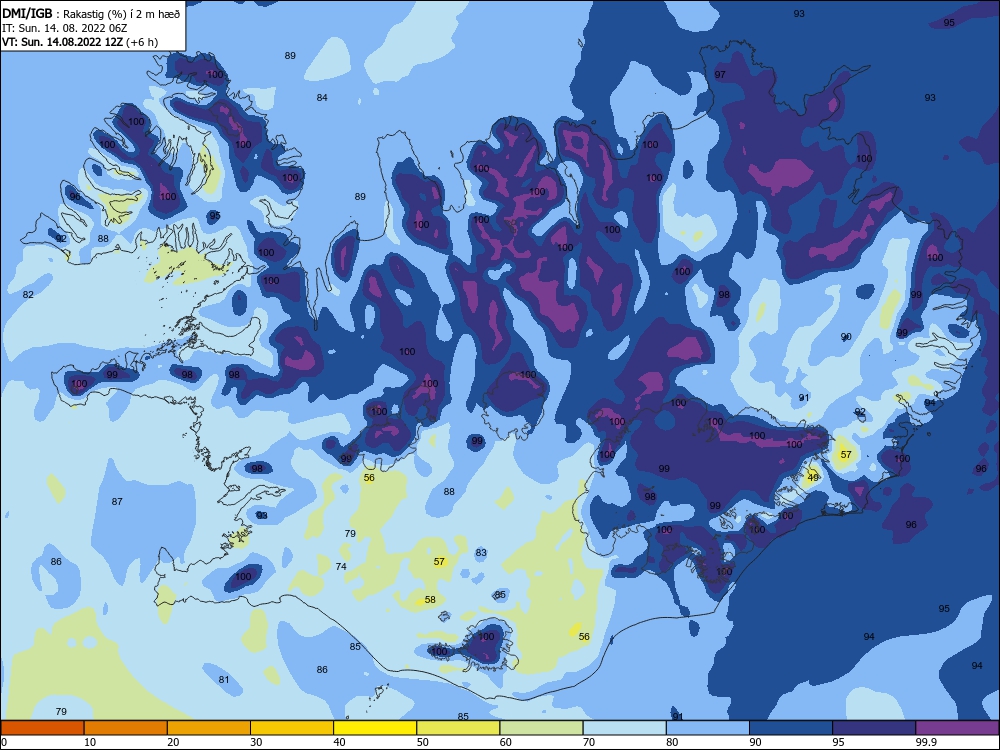Click the legend tick label 60
The height and width of the screenshot is (750, 1000).
(x=506, y=742)
